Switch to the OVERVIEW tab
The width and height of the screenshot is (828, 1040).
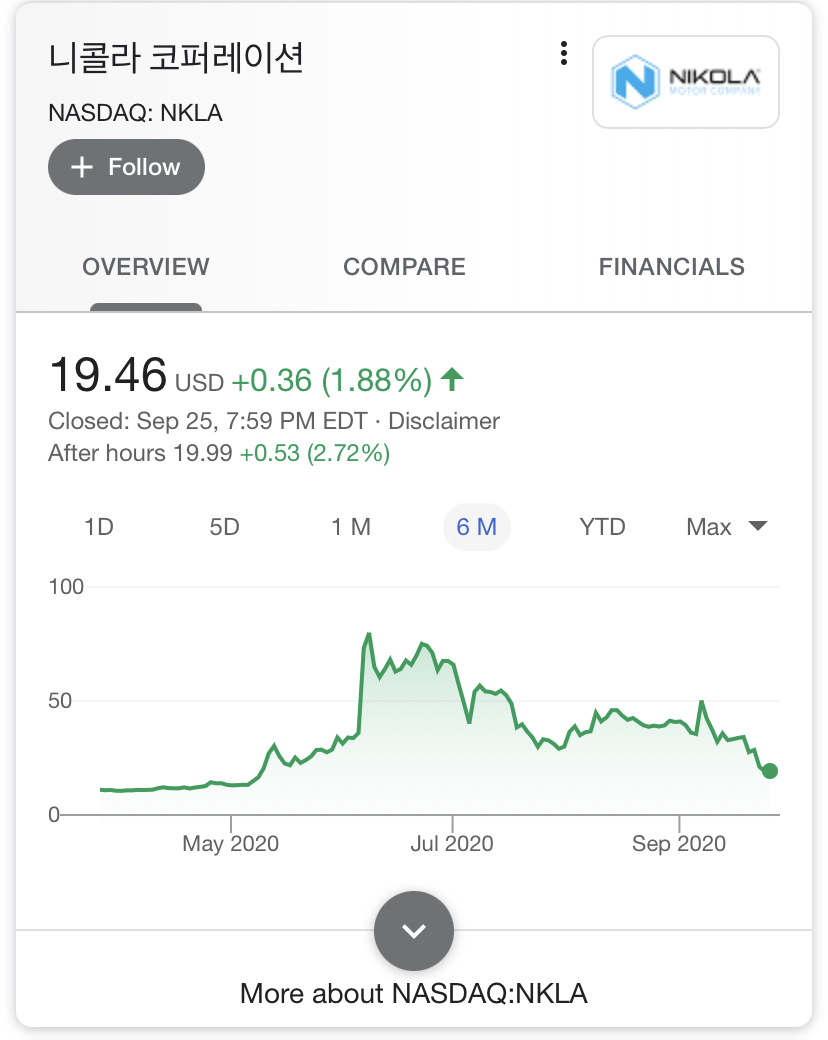[146, 267]
